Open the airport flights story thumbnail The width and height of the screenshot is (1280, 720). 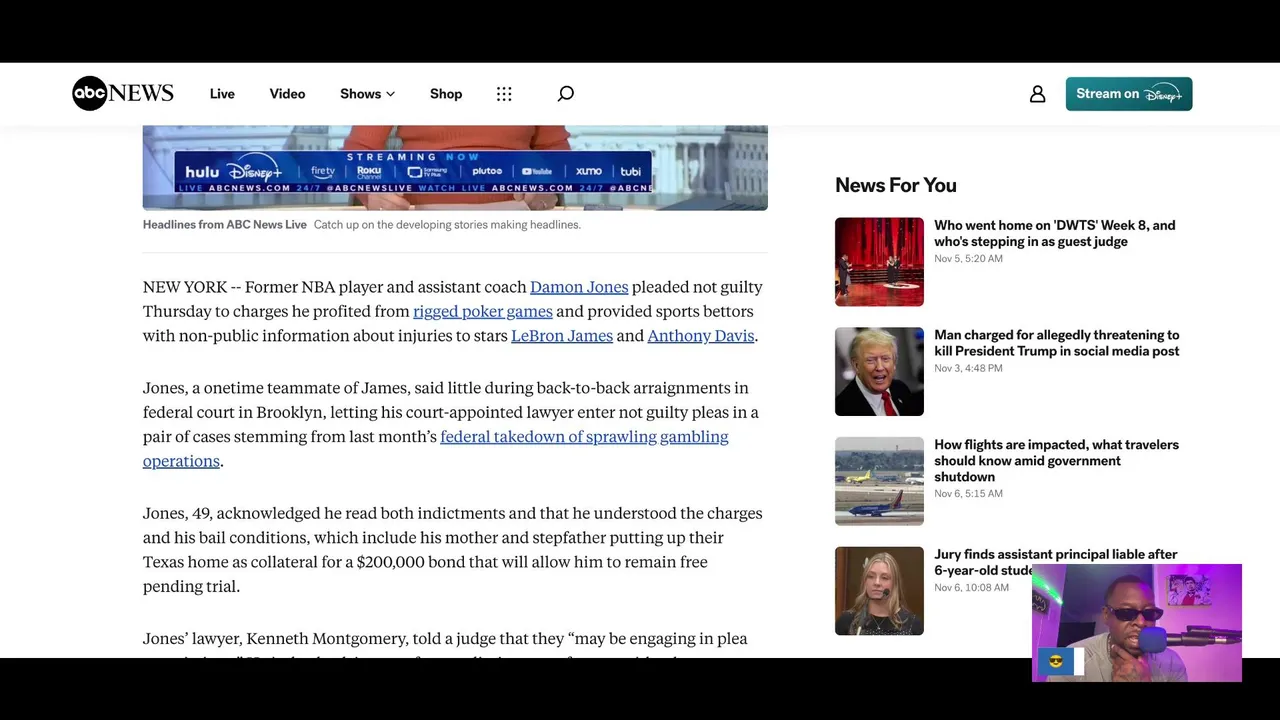pos(879,481)
